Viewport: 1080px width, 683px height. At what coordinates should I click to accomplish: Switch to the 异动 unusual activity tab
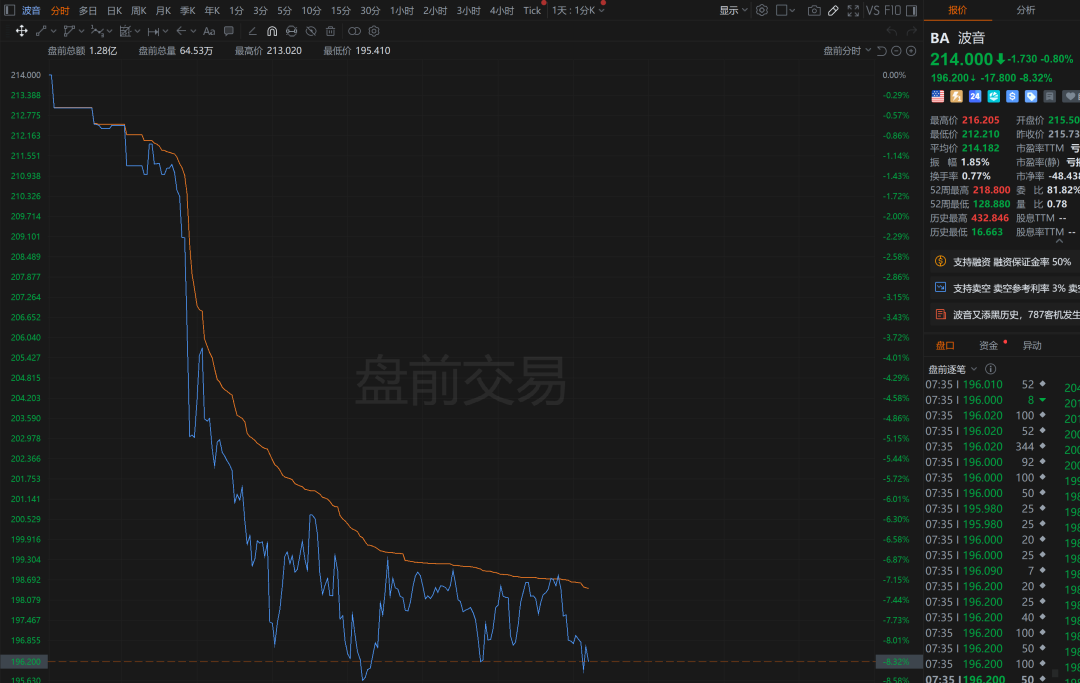coord(1032,346)
